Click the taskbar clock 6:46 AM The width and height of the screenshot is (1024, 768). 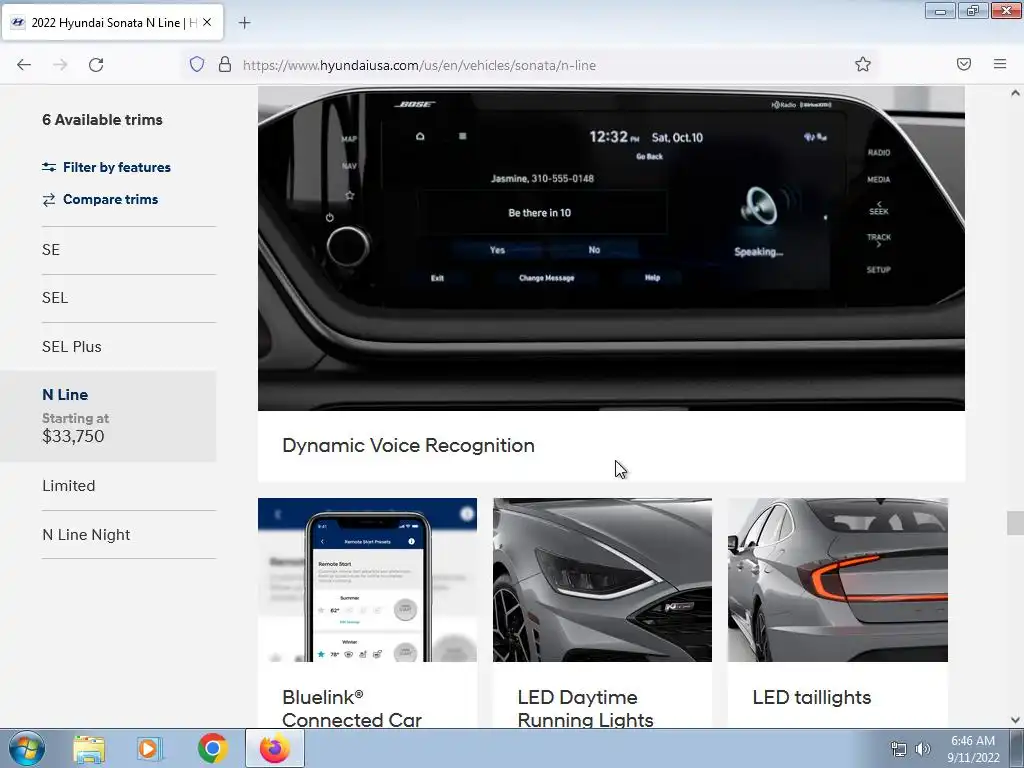(973, 741)
